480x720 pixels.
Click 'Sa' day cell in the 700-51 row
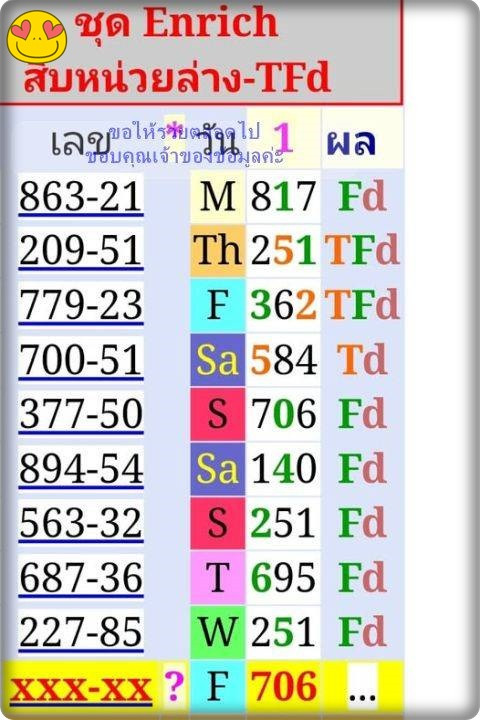(x=218, y=360)
